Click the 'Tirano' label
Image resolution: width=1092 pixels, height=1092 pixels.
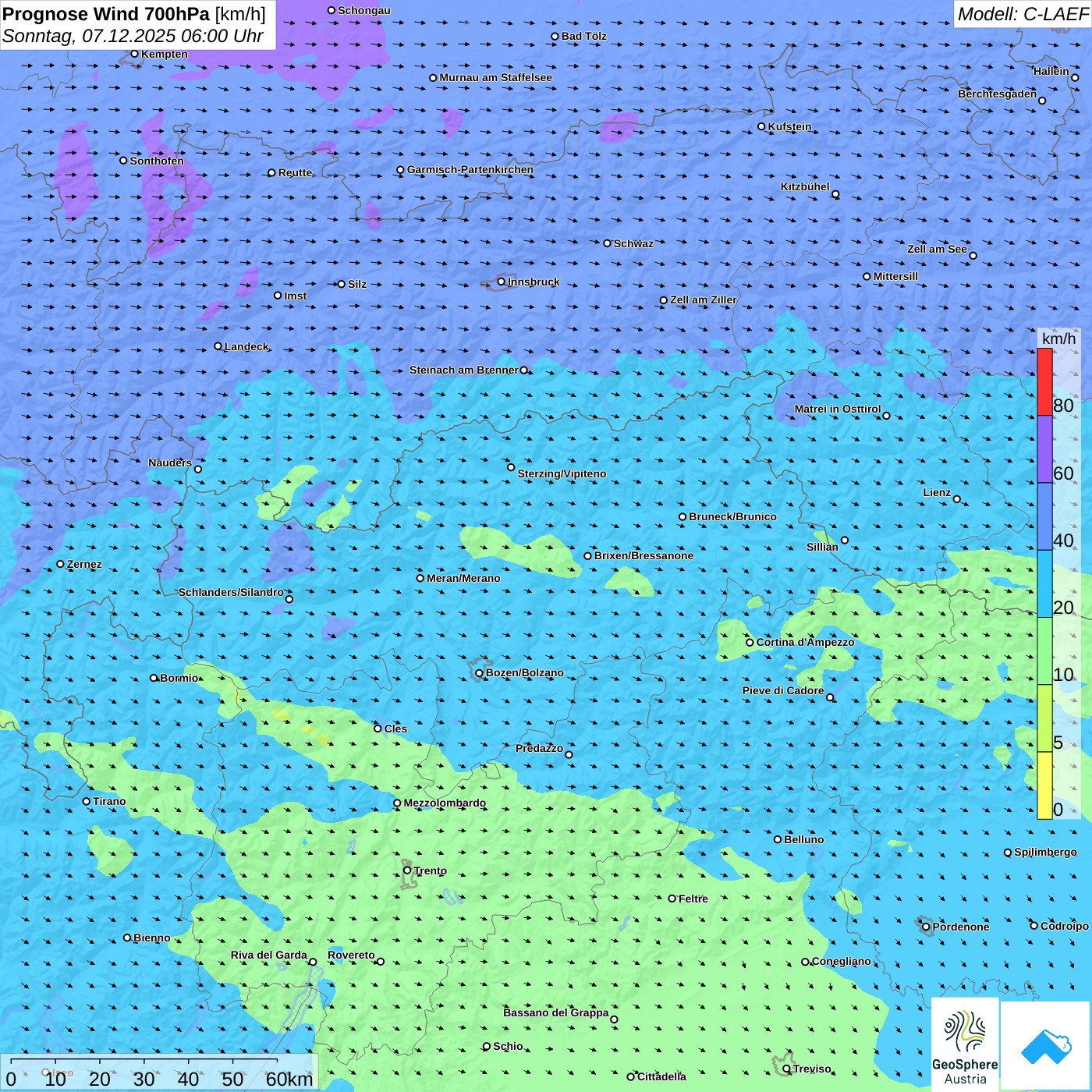[x=109, y=801]
